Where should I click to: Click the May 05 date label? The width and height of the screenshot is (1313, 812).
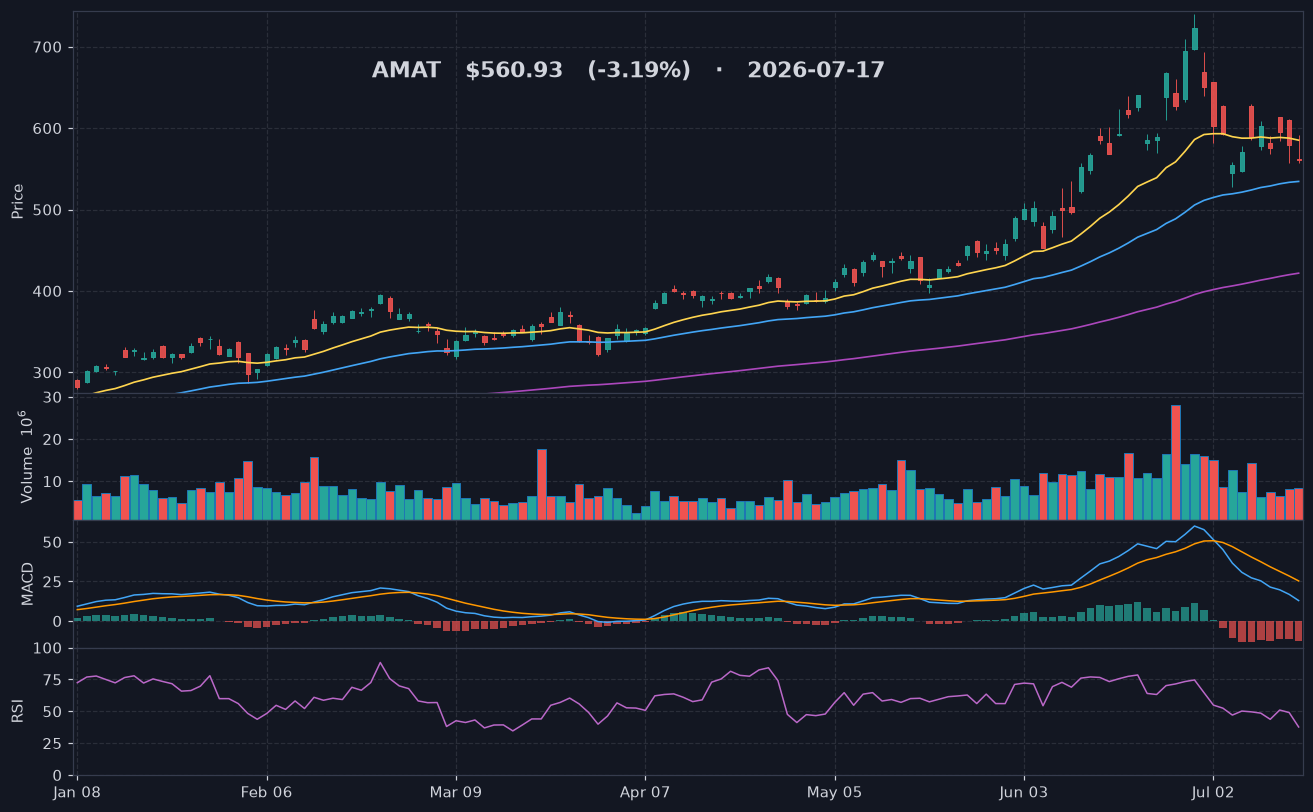point(834,792)
